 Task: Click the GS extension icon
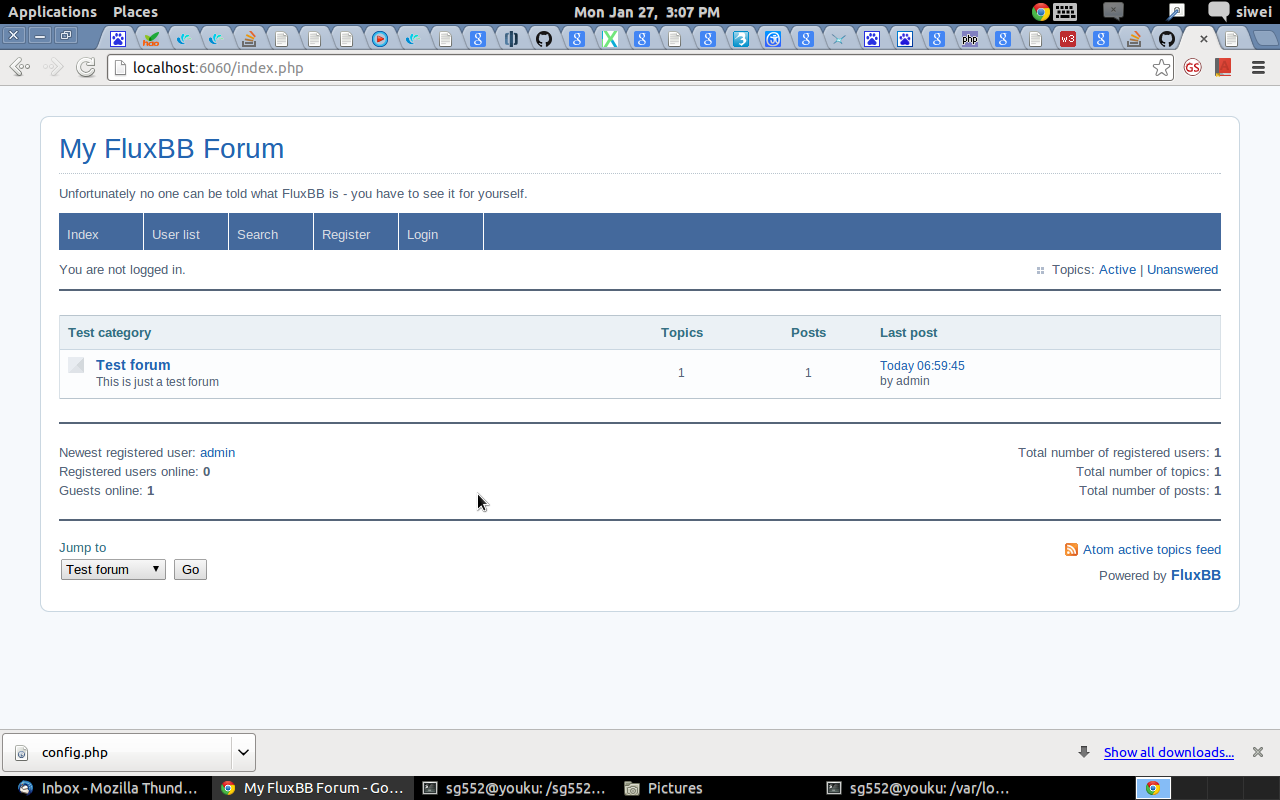(1192, 67)
